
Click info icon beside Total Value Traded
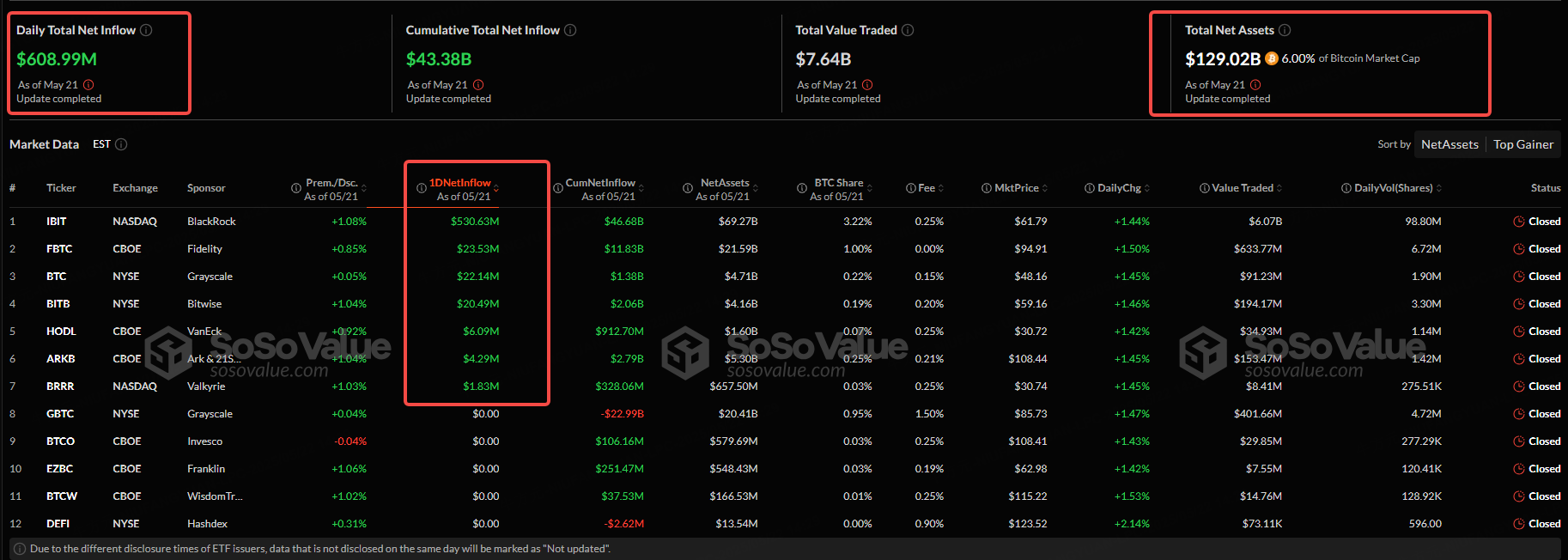point(908,30)
